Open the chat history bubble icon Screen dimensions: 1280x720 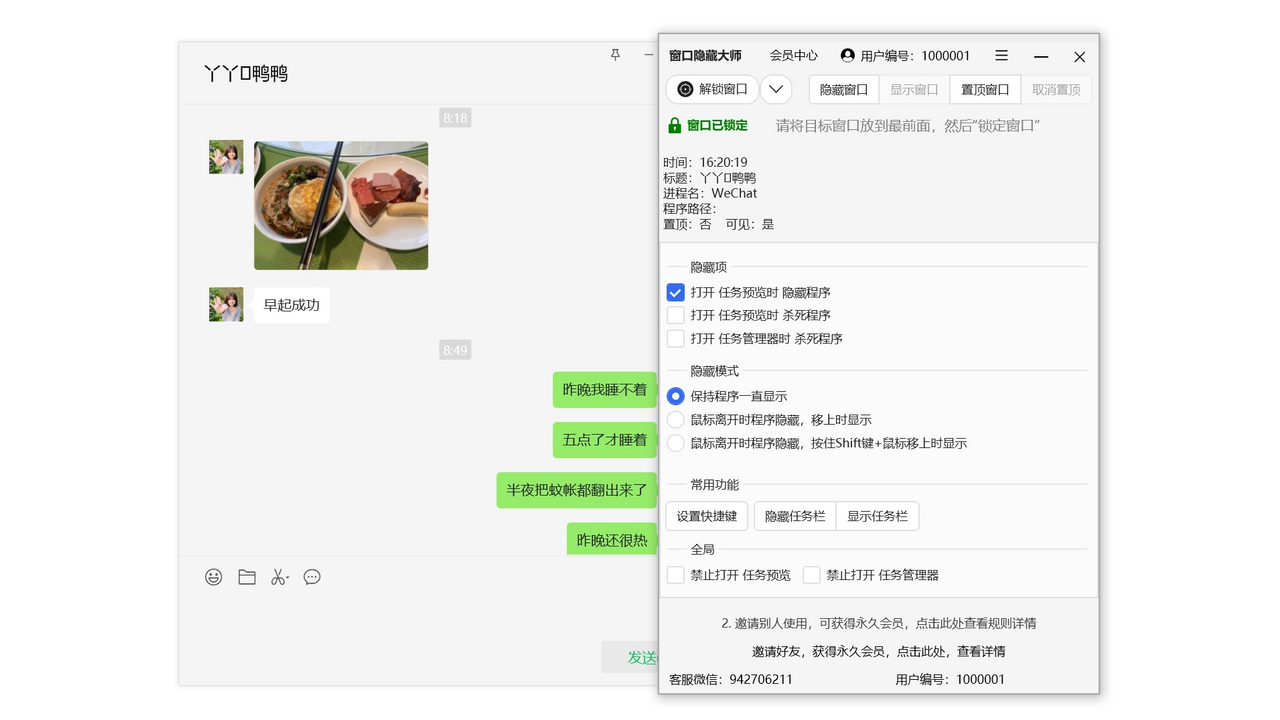(x=312, y=577)
